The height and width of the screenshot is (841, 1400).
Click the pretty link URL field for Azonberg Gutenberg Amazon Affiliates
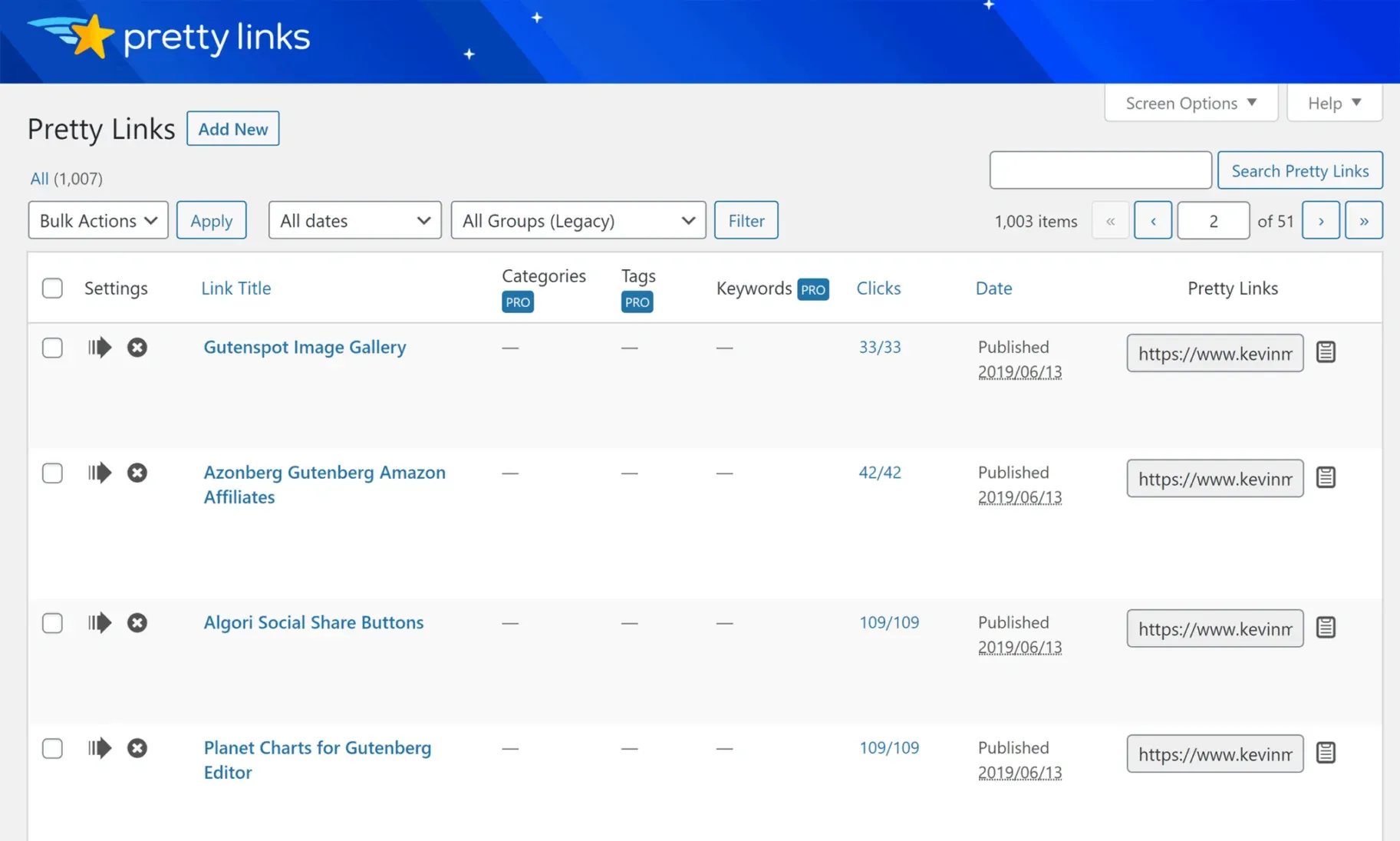pyautogui.click(x=1215, y=478)
